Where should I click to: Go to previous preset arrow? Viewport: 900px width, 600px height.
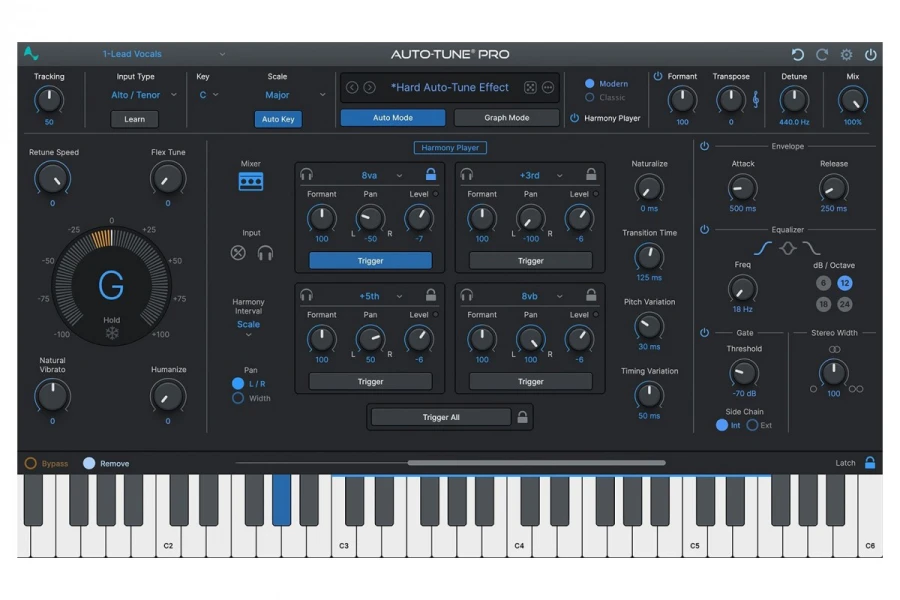(352, 87)
